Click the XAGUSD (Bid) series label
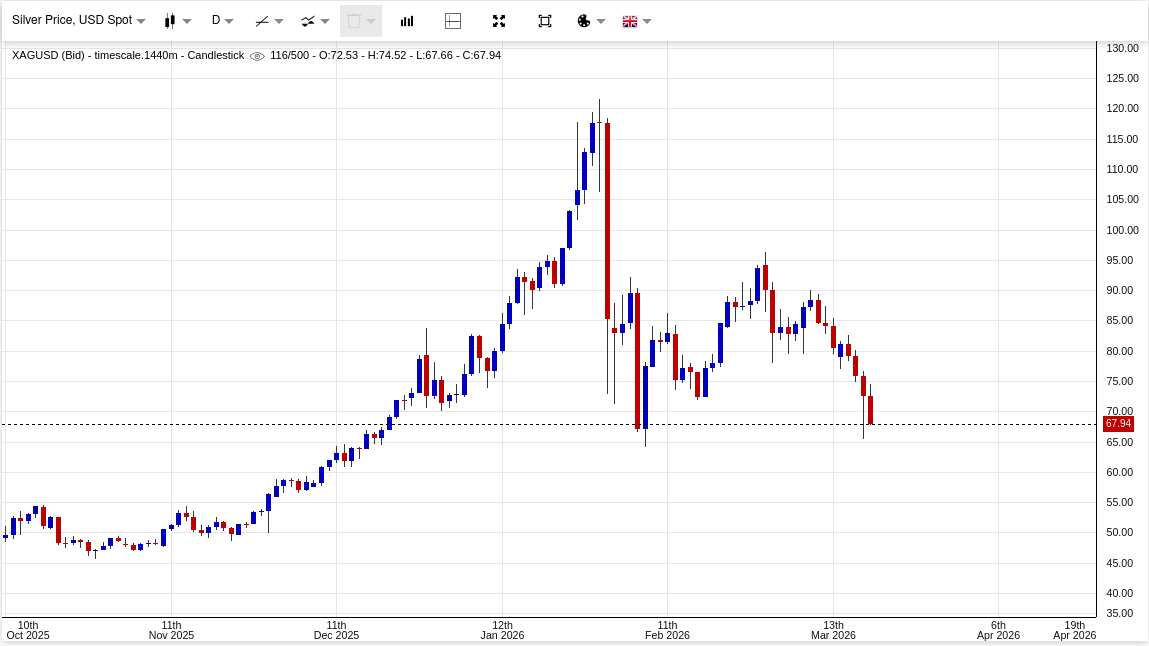 tap(48, 56)
